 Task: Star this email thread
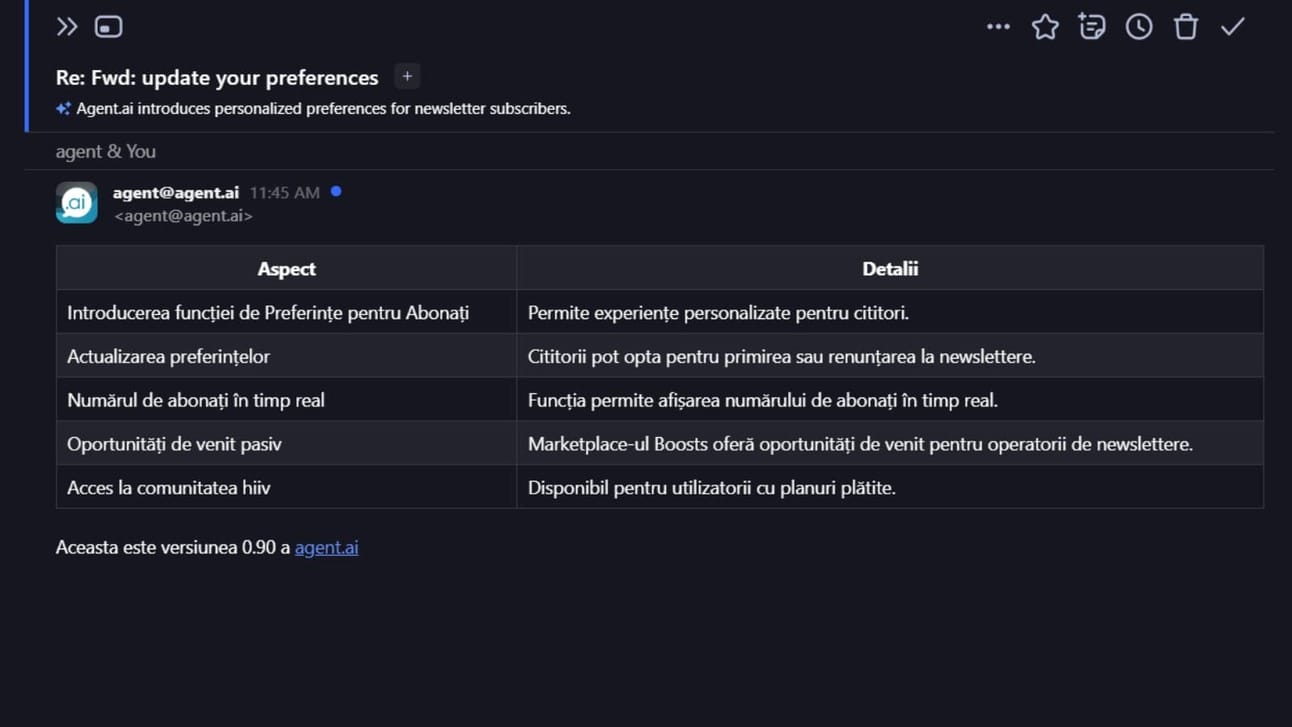[1045, 27]
